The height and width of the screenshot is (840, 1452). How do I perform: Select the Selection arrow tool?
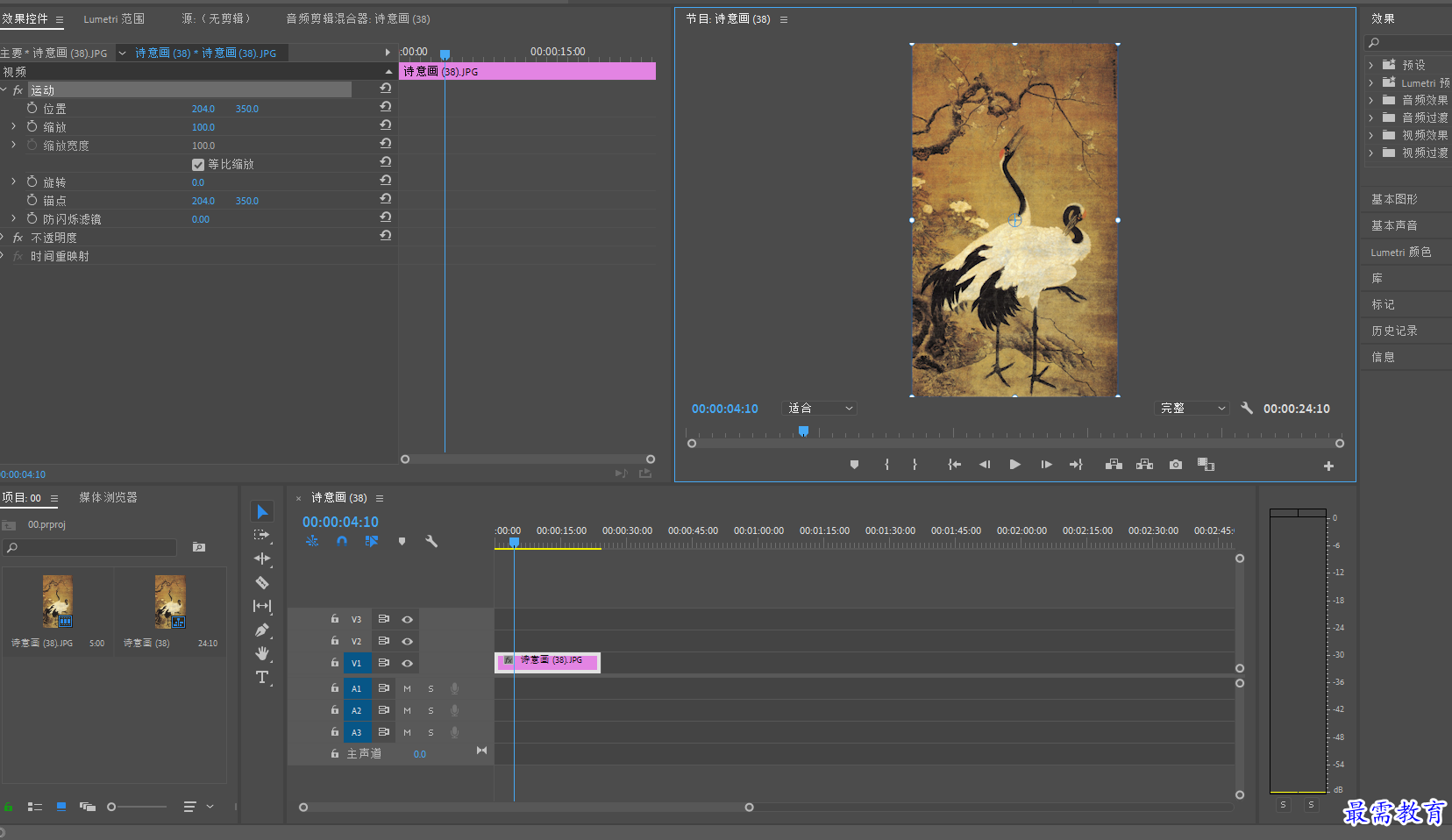[262, 511]
